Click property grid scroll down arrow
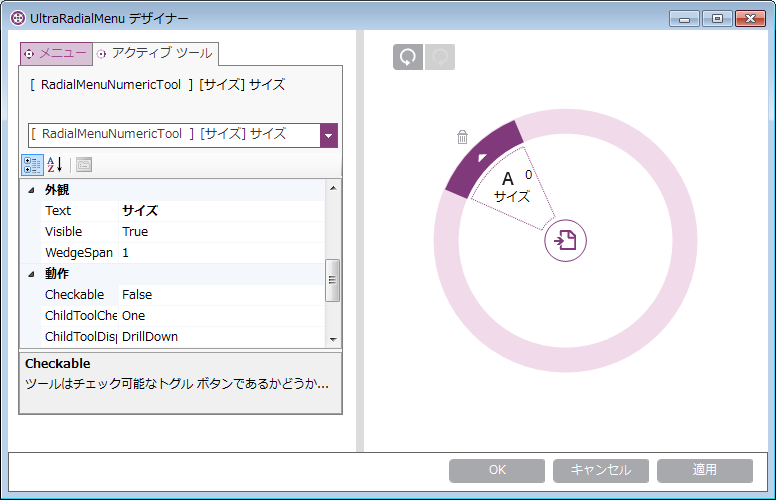 [x=333, y=340]
